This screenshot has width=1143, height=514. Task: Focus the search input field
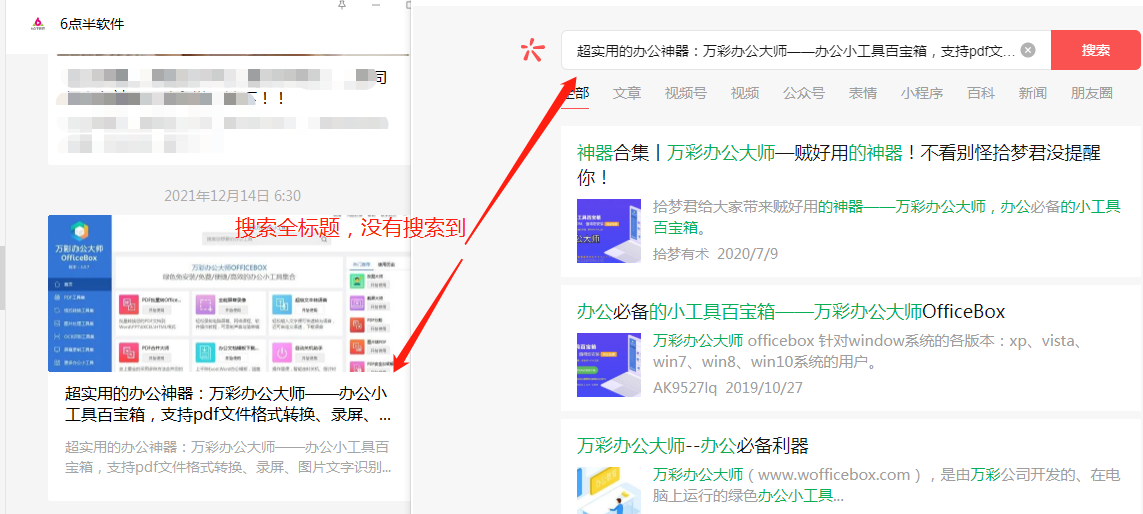coord(805,50)
